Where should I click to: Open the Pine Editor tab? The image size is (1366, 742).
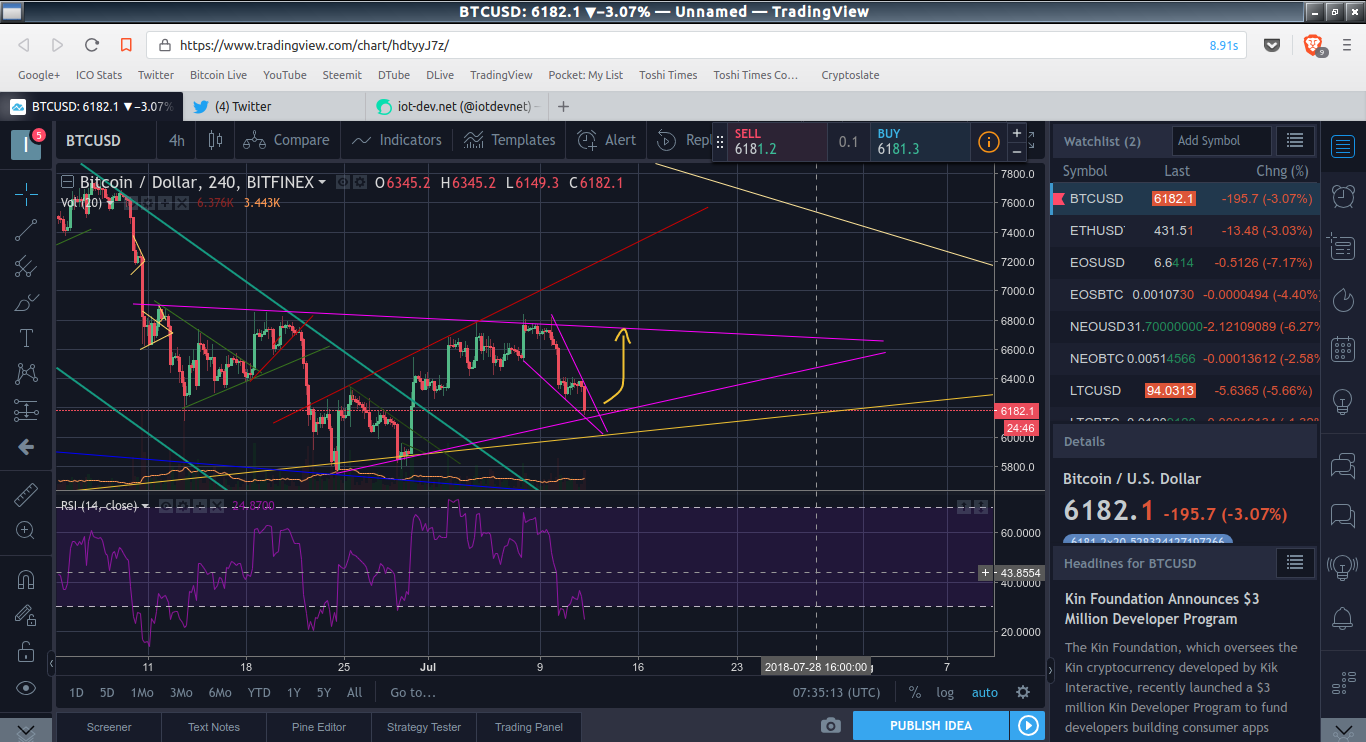(319, 727)
